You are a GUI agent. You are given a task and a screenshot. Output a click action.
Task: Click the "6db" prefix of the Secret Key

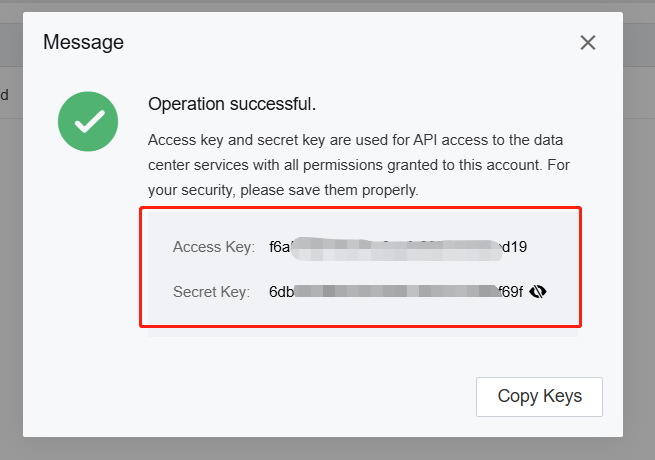[282, 292]
